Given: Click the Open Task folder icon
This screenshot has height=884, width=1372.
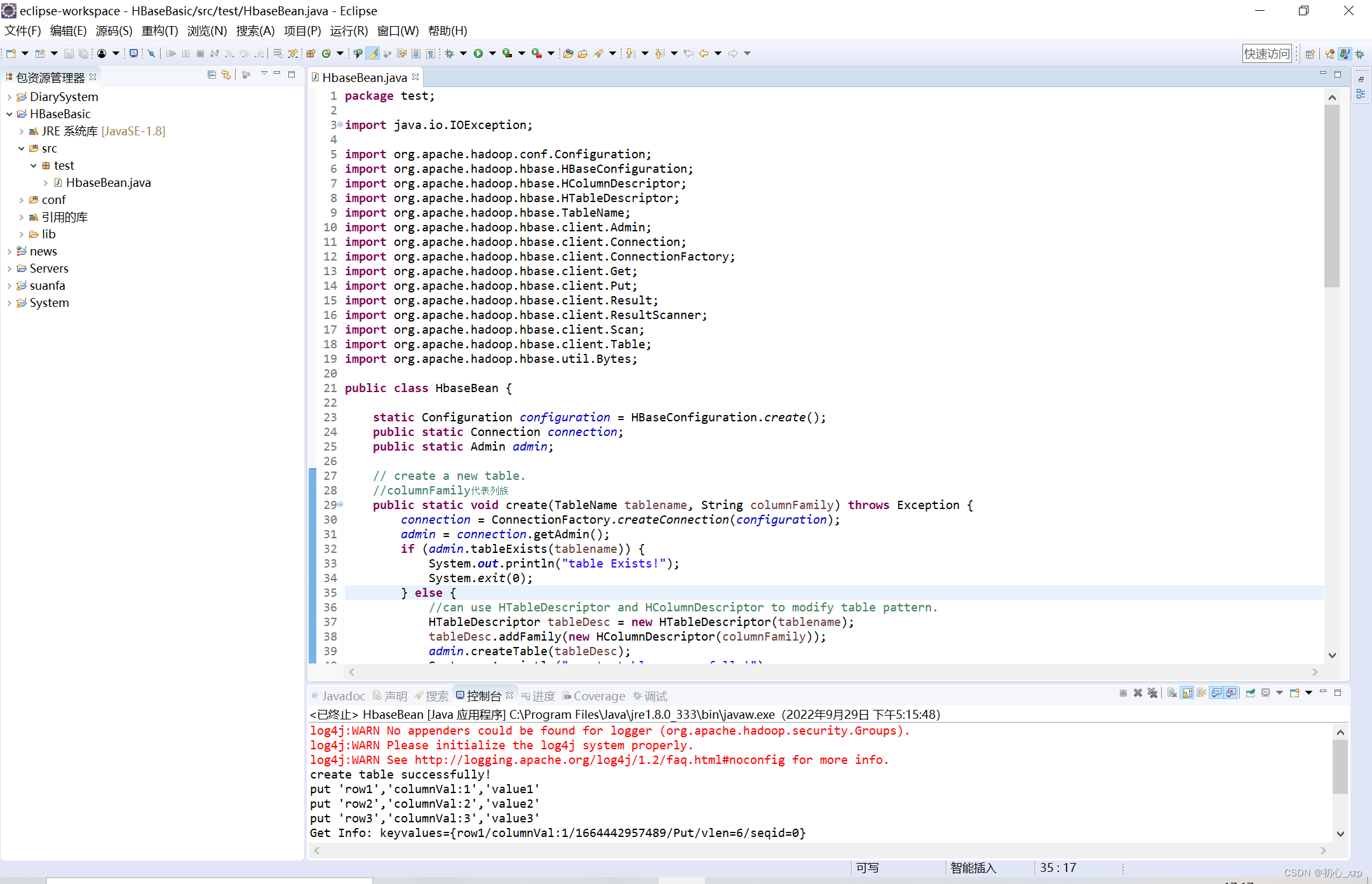Looking at the screenshot, I should 582,53.
